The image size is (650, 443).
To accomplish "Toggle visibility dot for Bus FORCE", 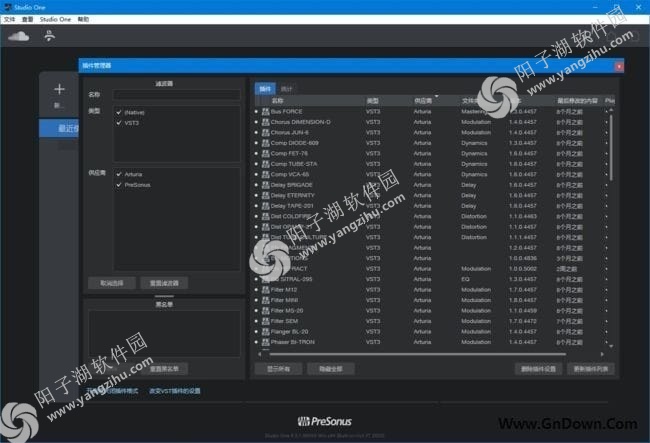I will click(x=256, y=111).
